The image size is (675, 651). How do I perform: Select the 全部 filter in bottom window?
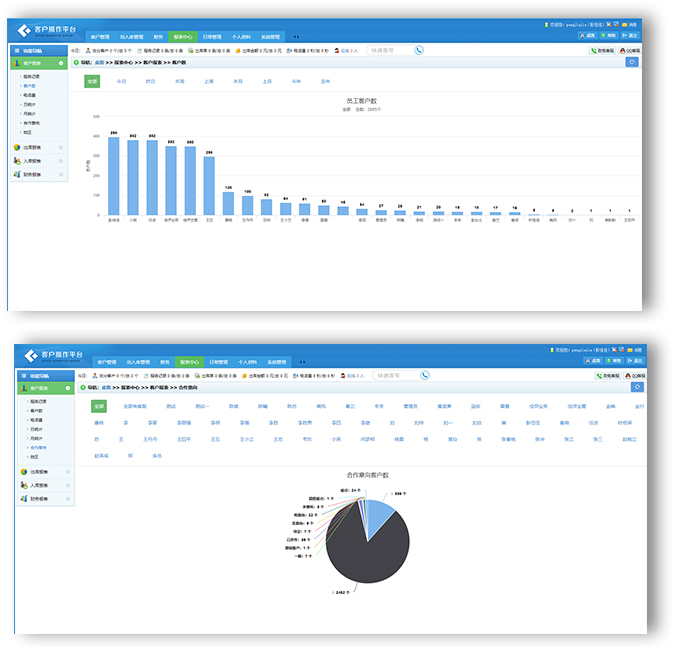[x=98, y=406]
